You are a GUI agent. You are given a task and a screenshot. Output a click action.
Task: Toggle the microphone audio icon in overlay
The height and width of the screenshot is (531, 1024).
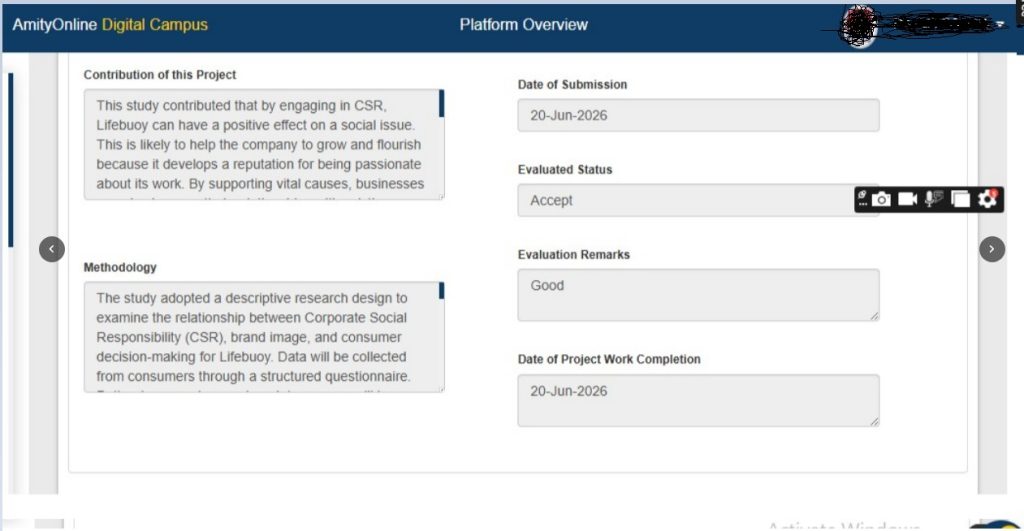[934, 199]
